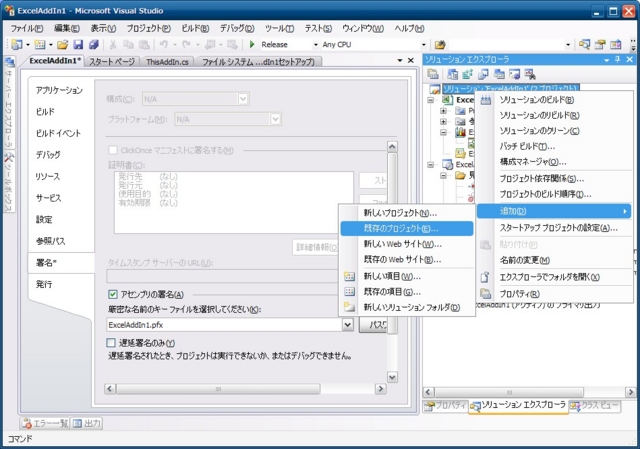The image size is (640, 449).
Task: Select スタートアップ プロジェクトの設定 menu entry
Action: pyautogui.click(x=554, y=228)
